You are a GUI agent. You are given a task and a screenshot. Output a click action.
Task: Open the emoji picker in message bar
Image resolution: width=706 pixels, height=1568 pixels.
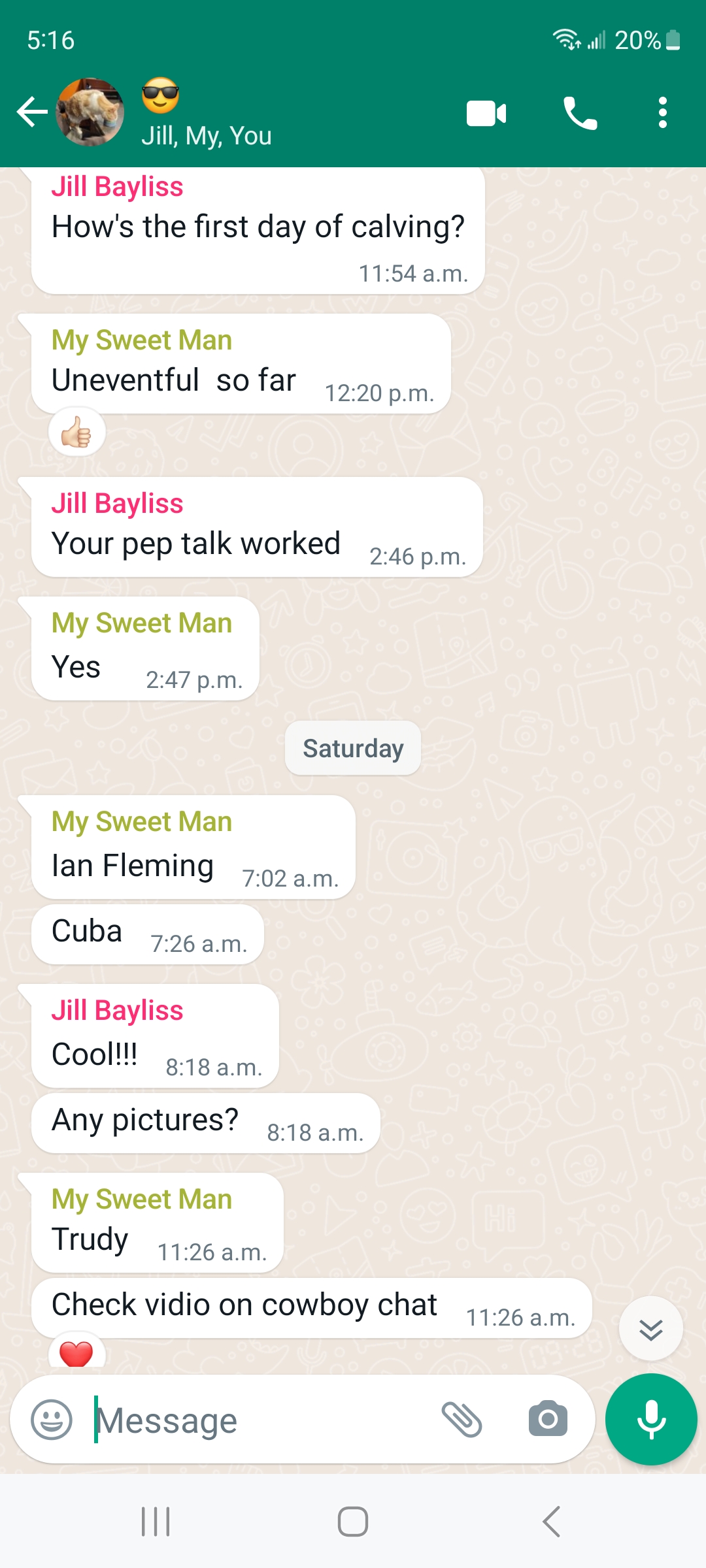52,1420
